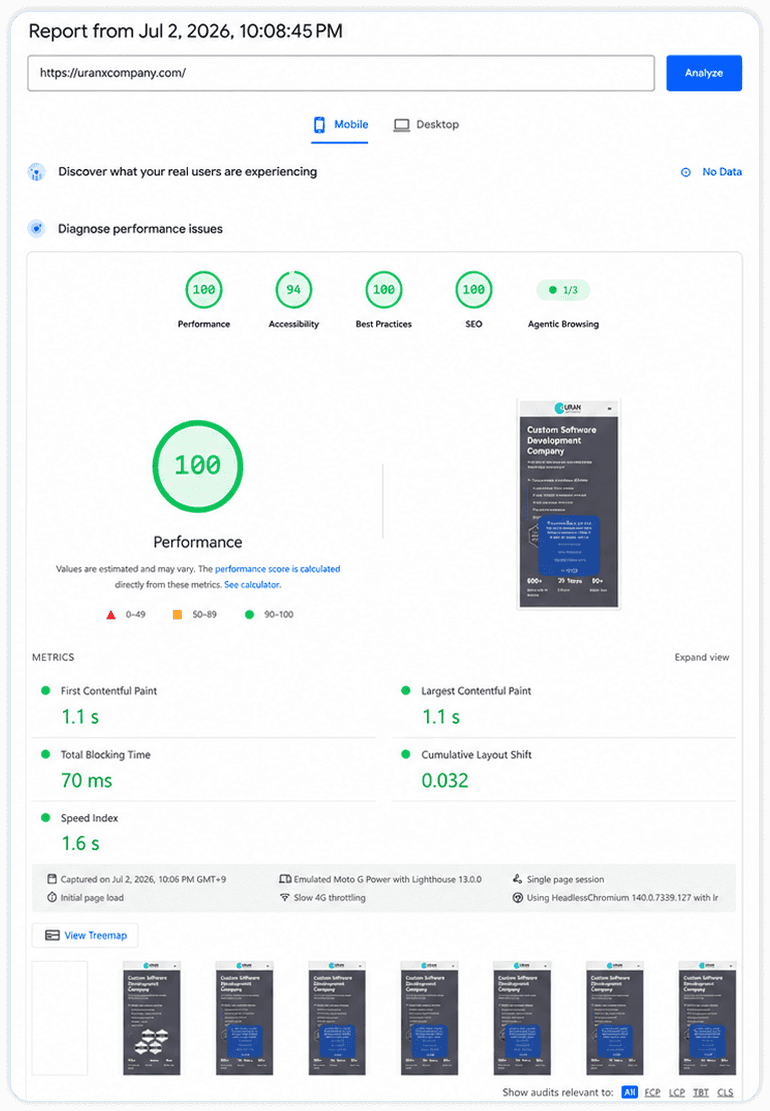Click First Contentful Paint metric label
The width and height of the screenshot is (770, 1111).
point(108,691)
